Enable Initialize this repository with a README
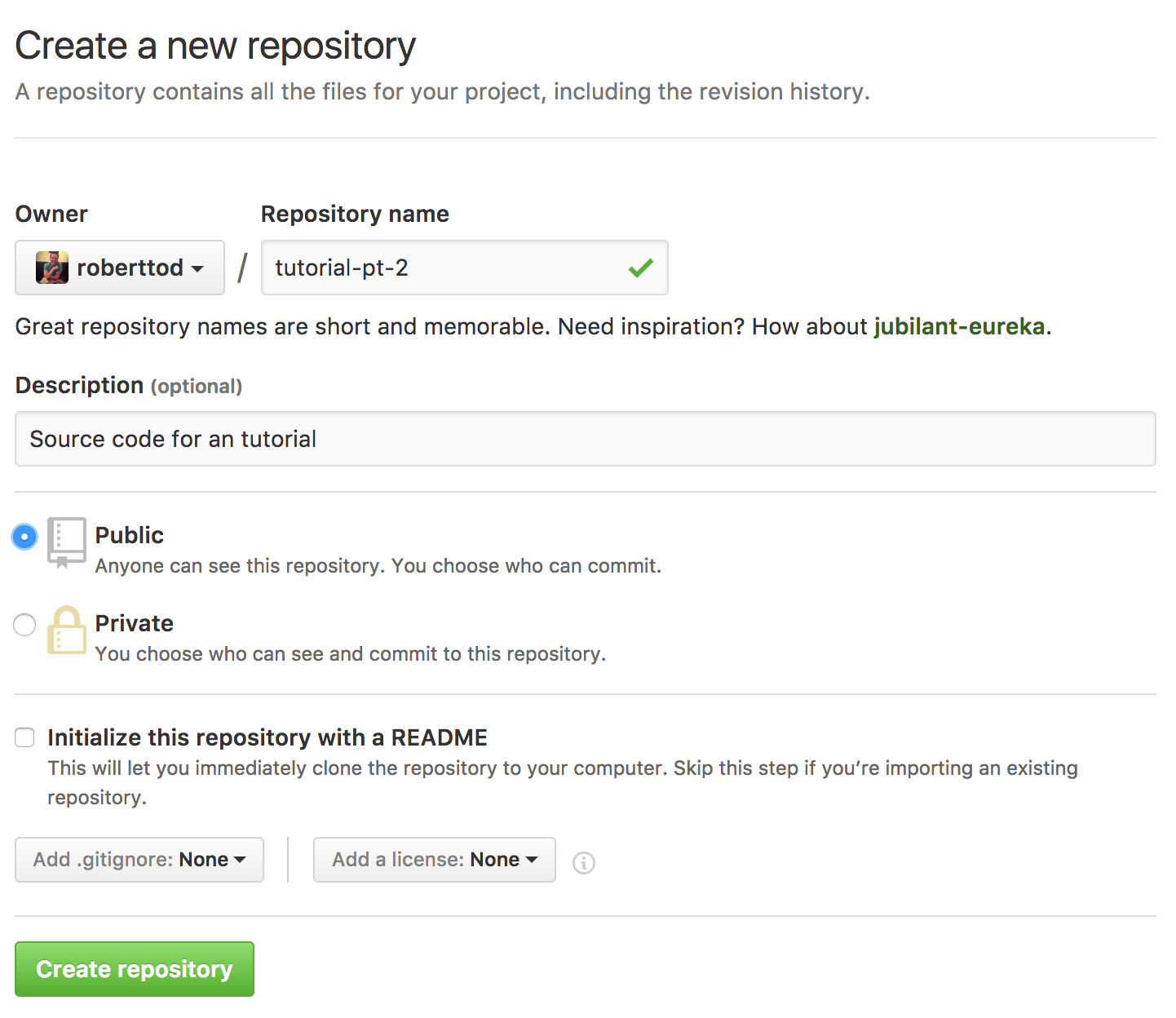Viewport: 1176px width, 1018px height. 24,737
